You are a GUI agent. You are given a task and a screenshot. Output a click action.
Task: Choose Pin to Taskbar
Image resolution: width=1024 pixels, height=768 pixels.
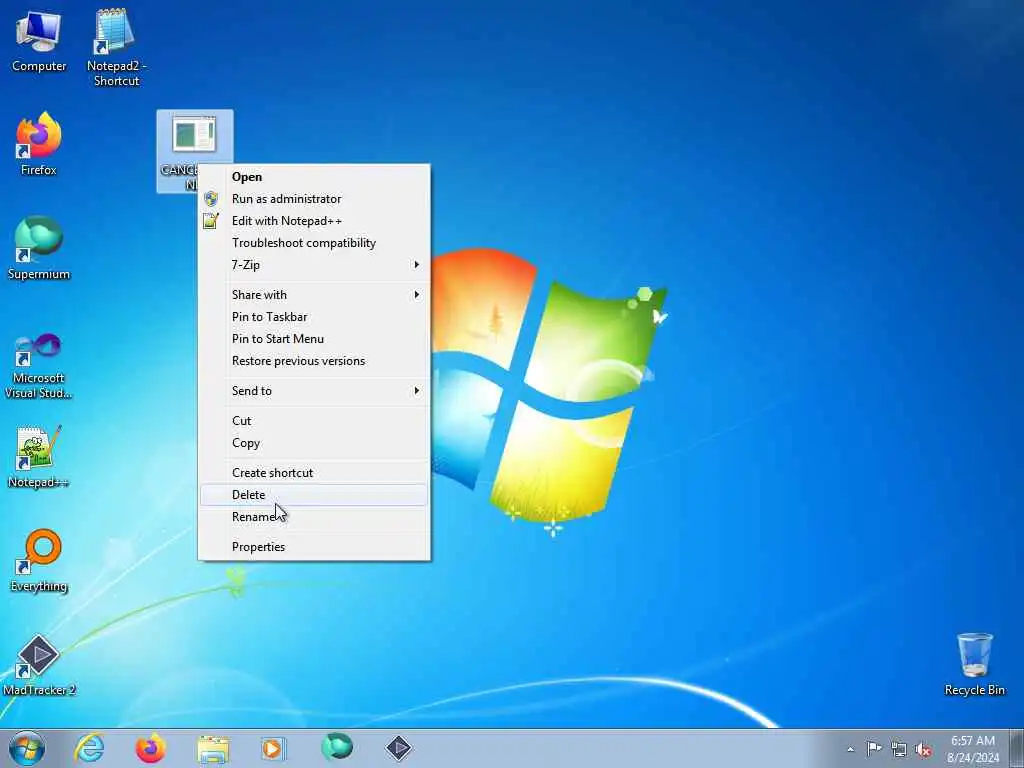[x=313, y=317]
